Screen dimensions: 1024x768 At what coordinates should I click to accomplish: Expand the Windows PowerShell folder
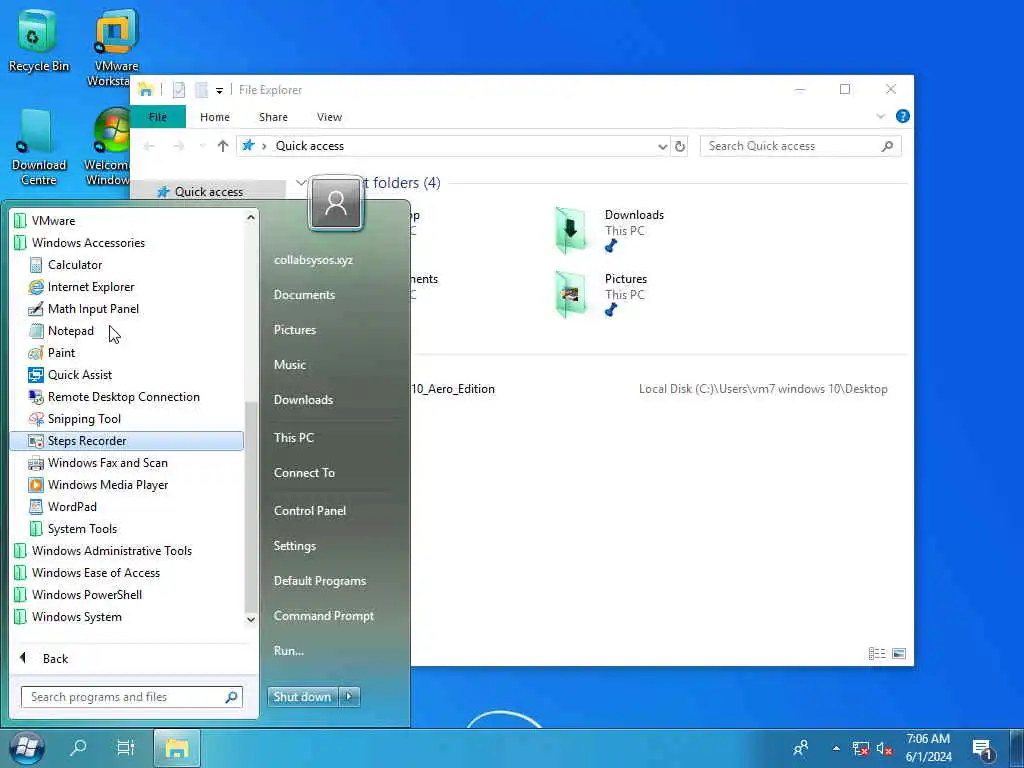78,595
